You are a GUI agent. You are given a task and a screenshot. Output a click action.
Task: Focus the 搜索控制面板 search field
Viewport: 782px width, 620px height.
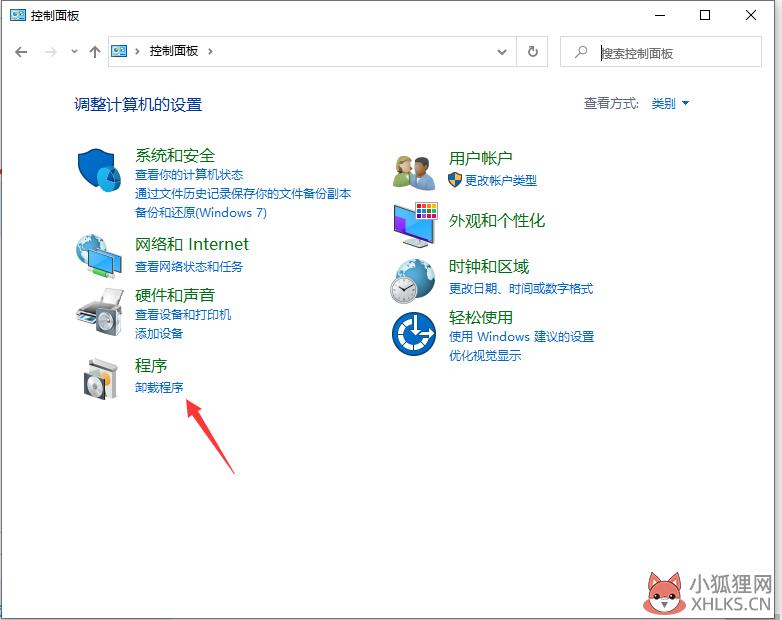click(x=661, y=51)
